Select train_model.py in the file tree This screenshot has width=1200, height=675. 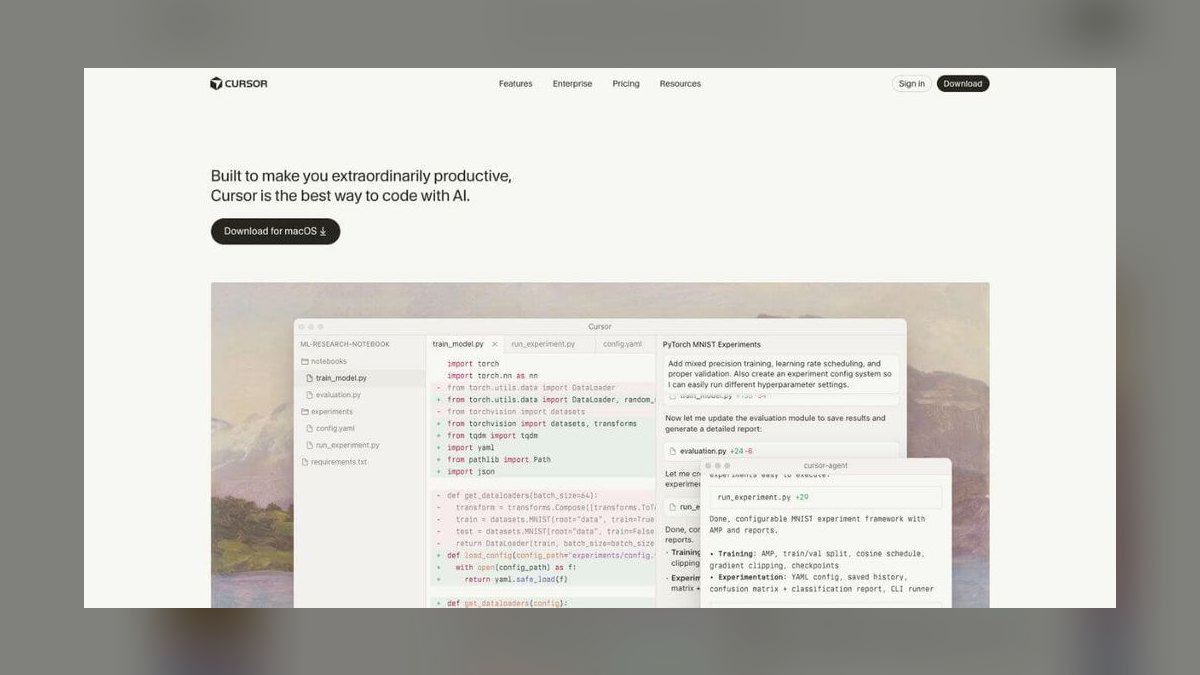[341, 378]
